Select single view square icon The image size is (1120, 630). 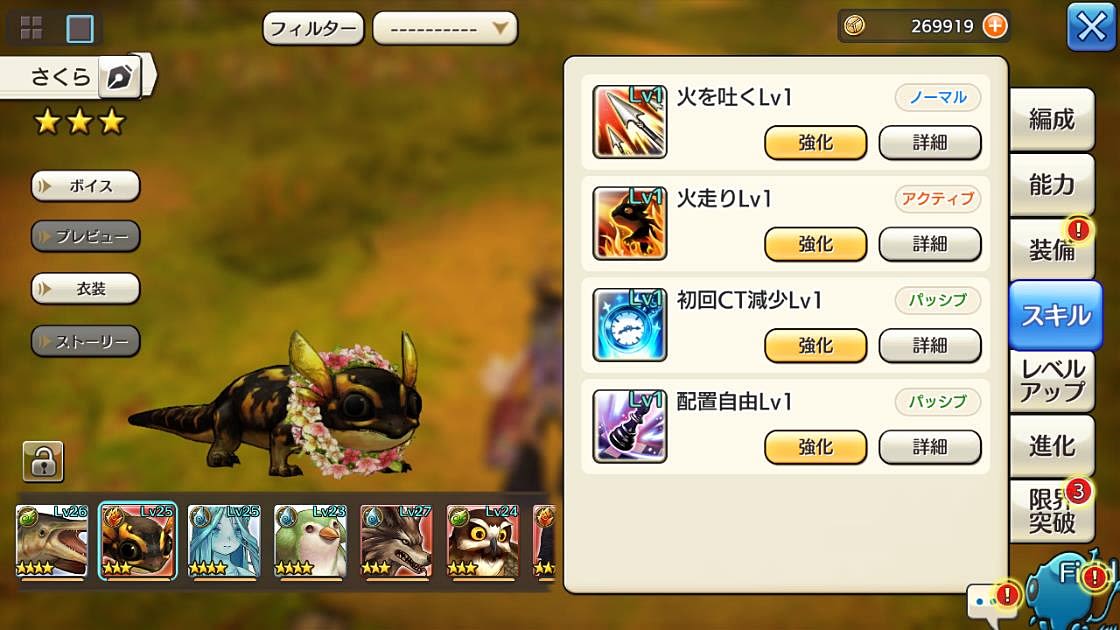[79, 29]
